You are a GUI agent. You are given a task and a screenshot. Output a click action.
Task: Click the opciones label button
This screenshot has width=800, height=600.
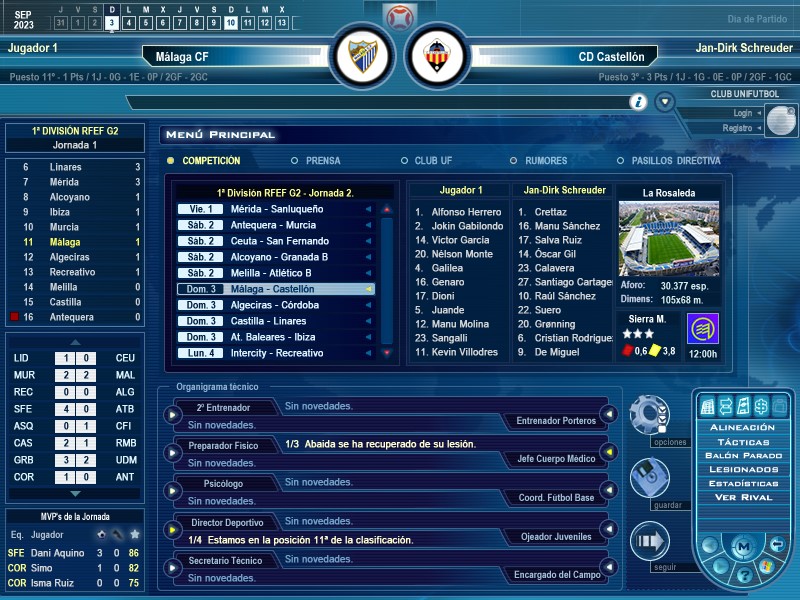pos(670,442)
